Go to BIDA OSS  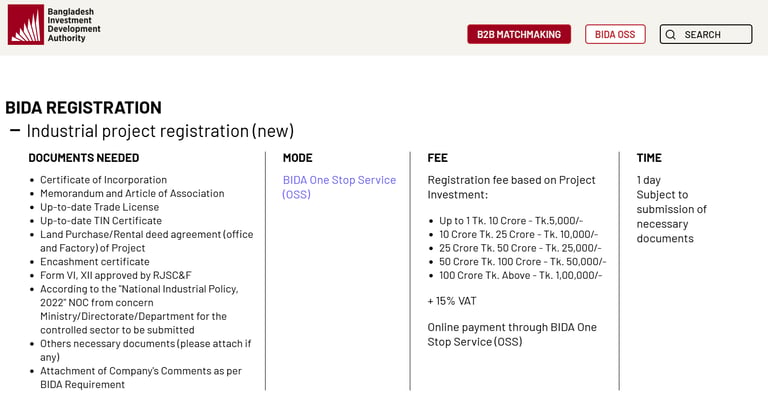615,34
